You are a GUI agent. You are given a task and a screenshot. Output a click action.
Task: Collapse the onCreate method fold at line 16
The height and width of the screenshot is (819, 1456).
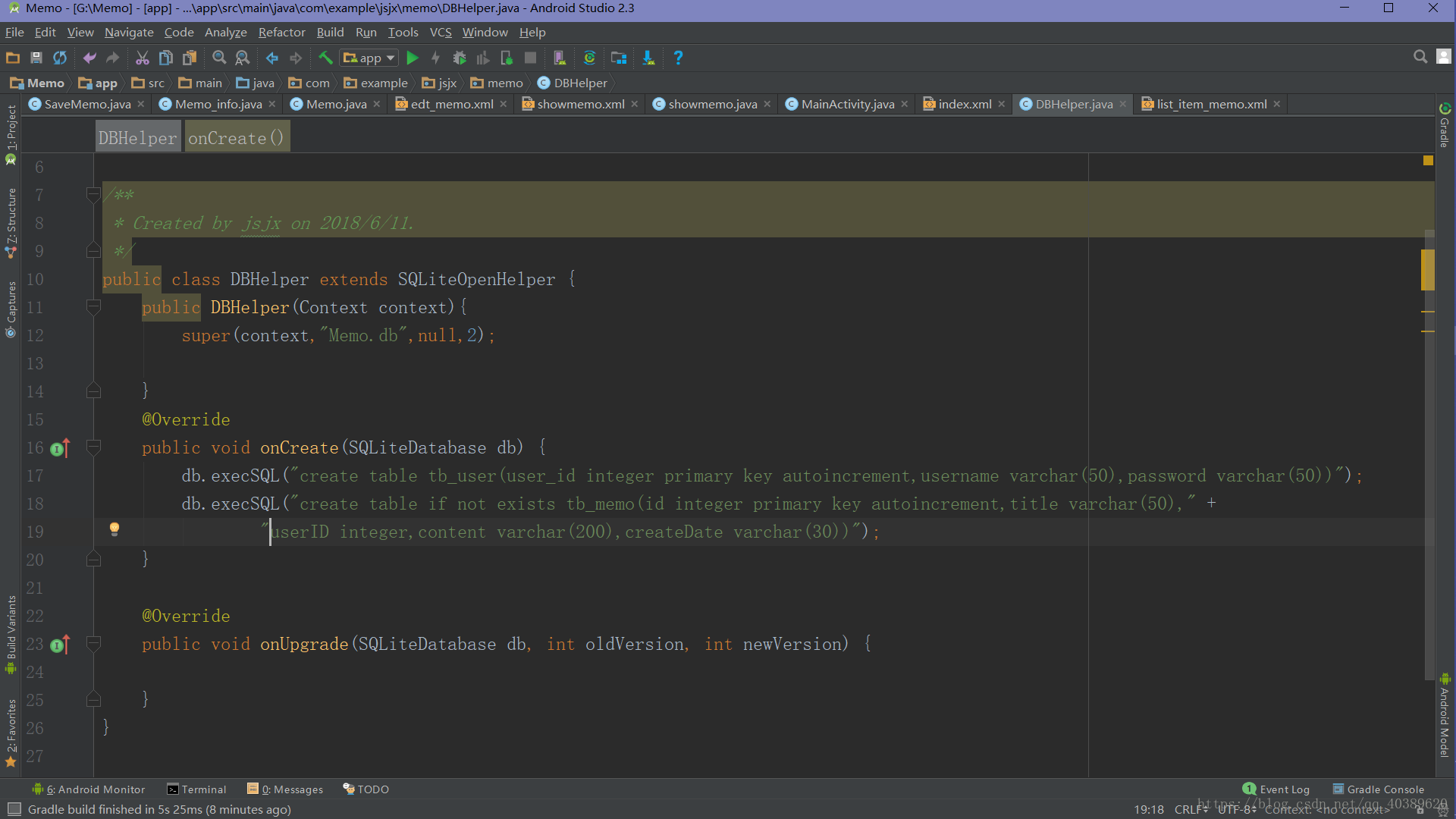coord(93,447)
